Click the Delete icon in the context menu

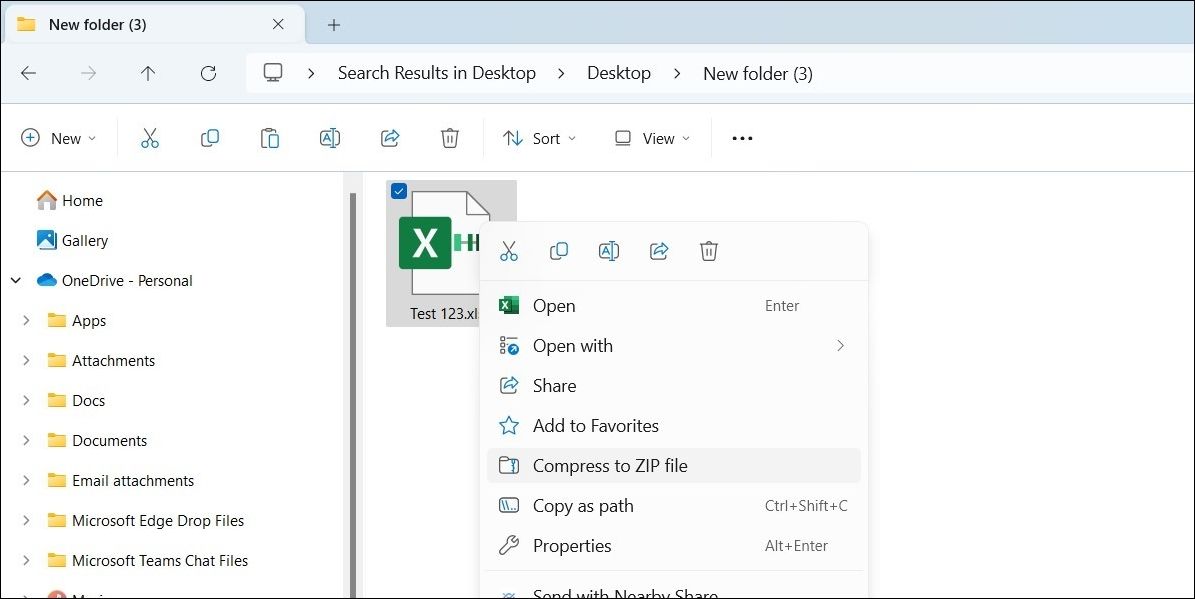pyautogui.click(x=709, y=251)
